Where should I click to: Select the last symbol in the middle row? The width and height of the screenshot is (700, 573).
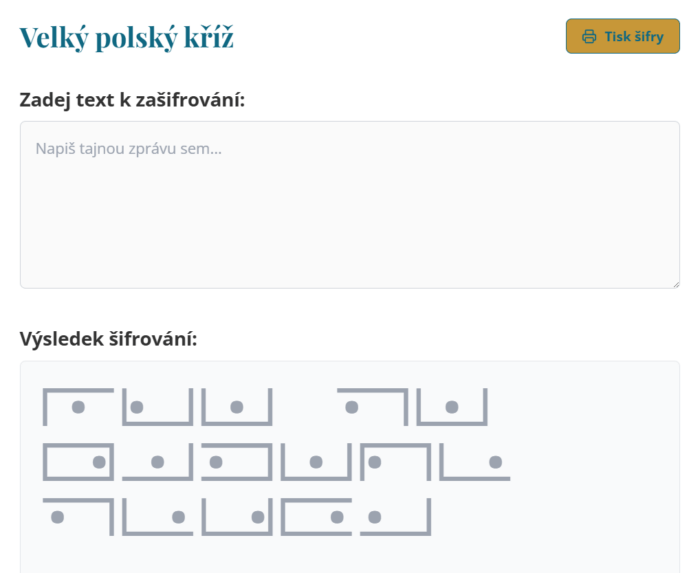pos(475,462)
